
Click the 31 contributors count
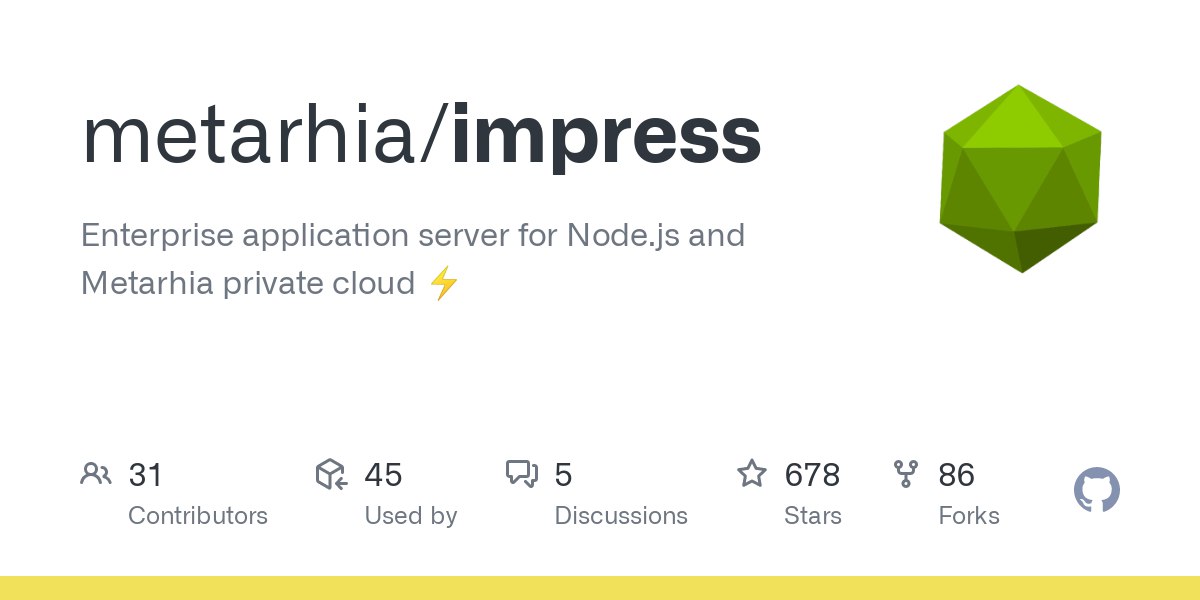click(x=145, y=475)
